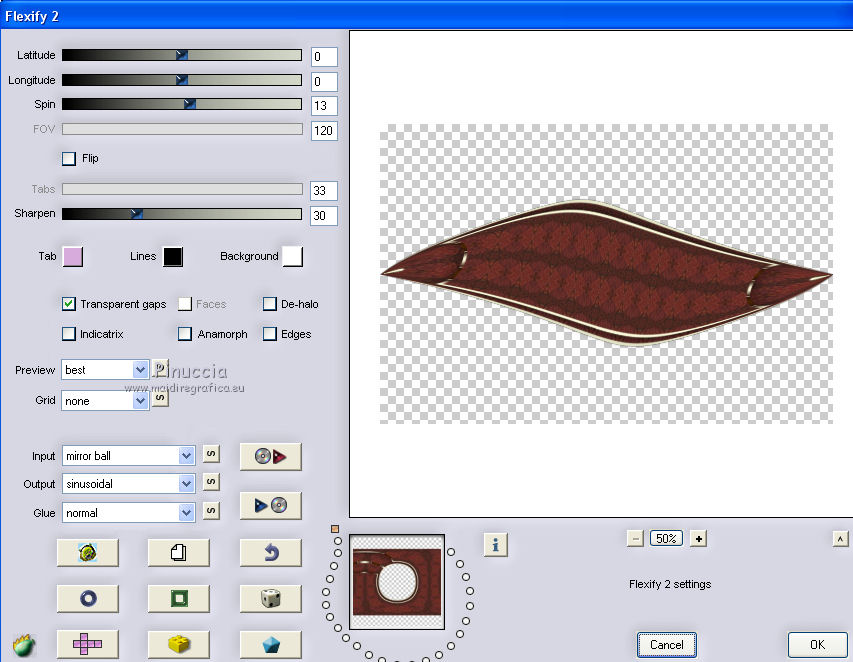Click the FOV value field
Viewport: 853px width, 662px height.
tap(324, 131)
